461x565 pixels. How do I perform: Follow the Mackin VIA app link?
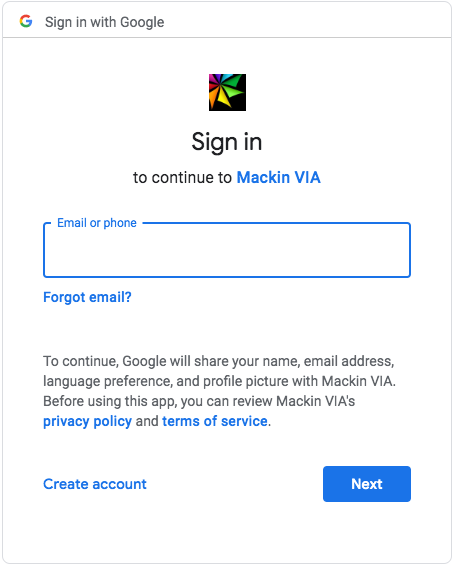tap(278, 178)
